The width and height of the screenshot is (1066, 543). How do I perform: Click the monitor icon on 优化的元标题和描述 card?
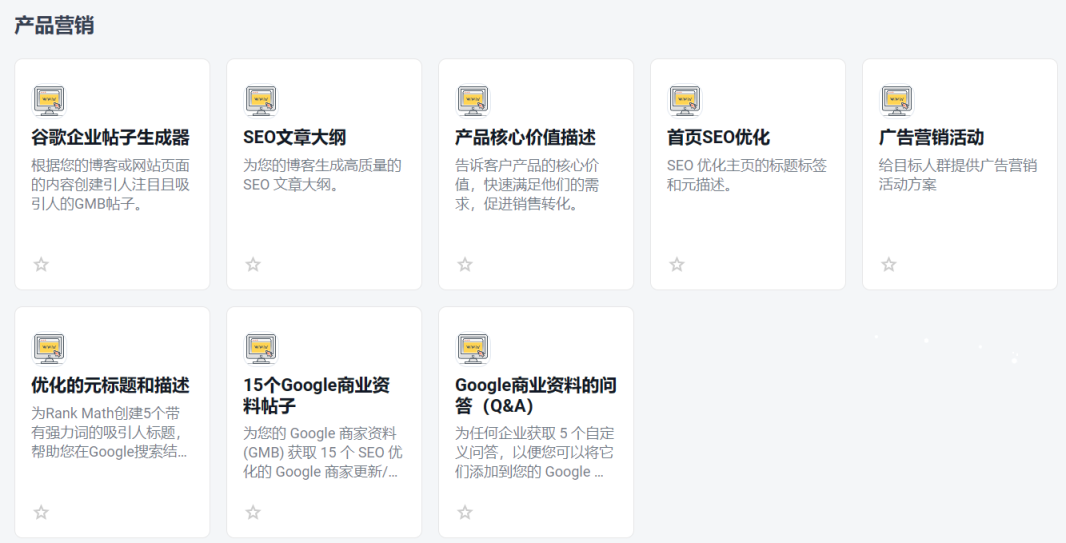tap(49, 348)
